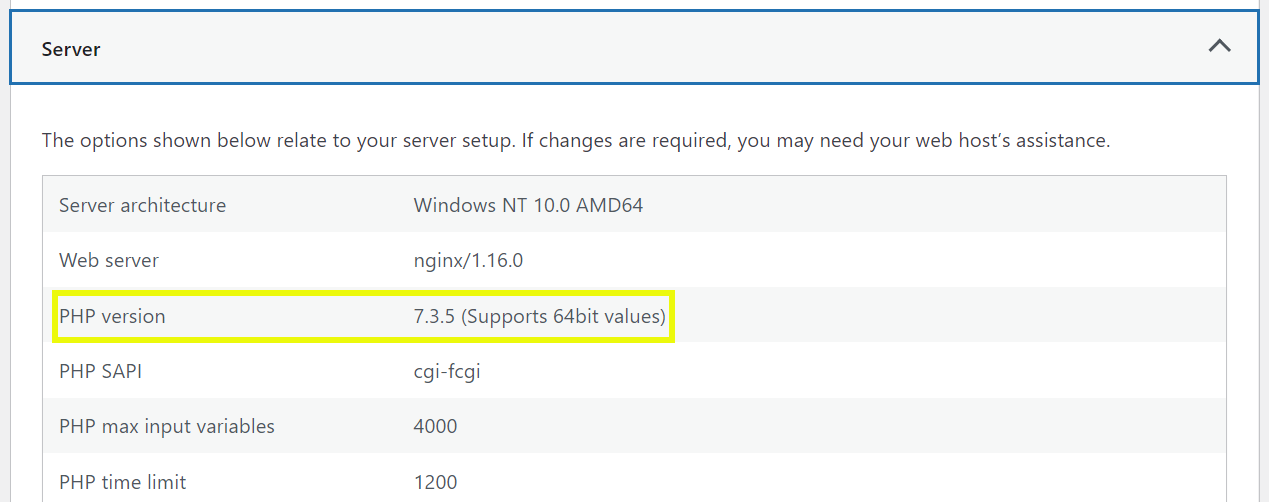1269x502 pixels.
Task: Click the nginx/1.16.0 value
Action: (x=468, y=261)
